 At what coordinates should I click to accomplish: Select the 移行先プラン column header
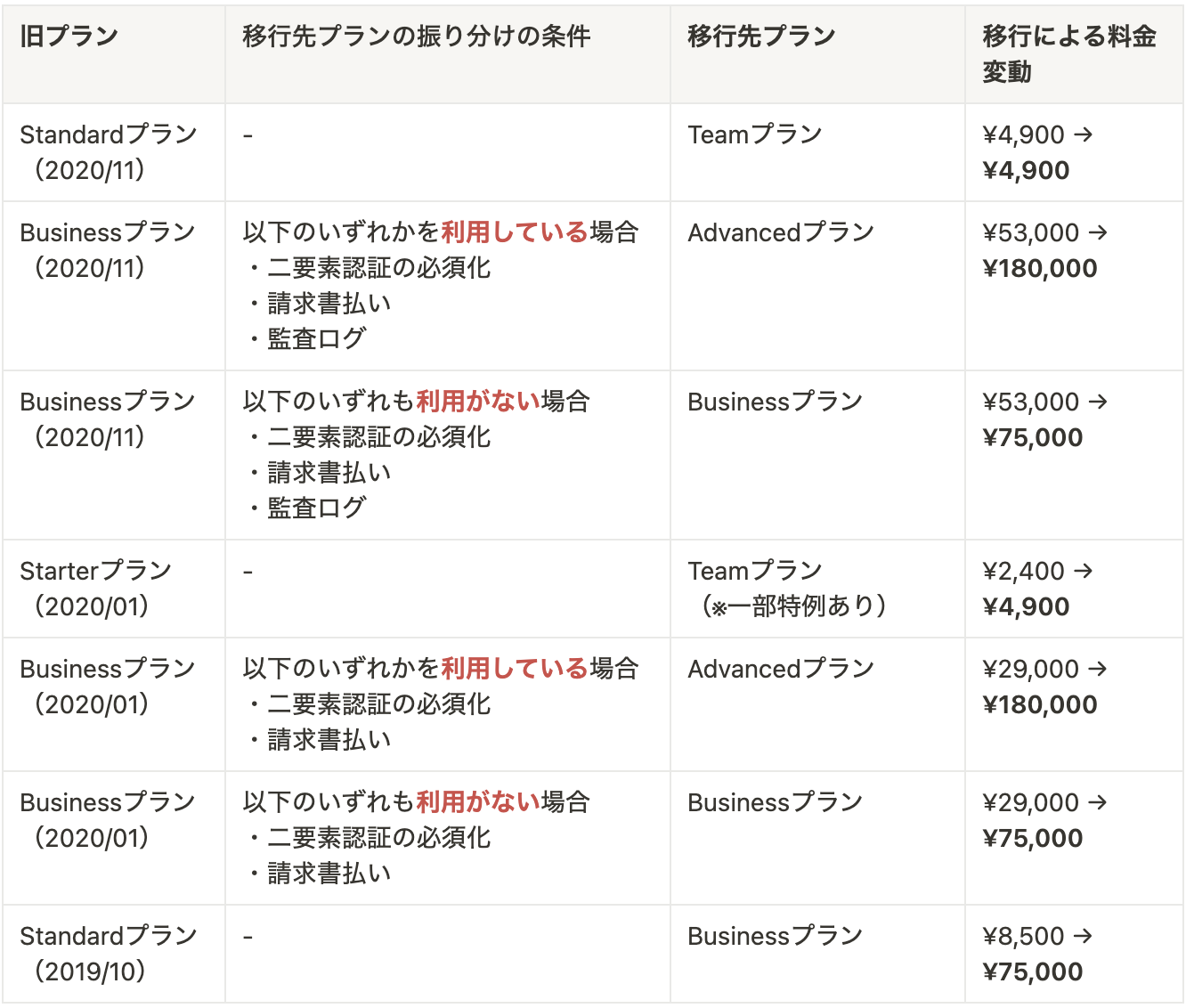pos(761,37)
